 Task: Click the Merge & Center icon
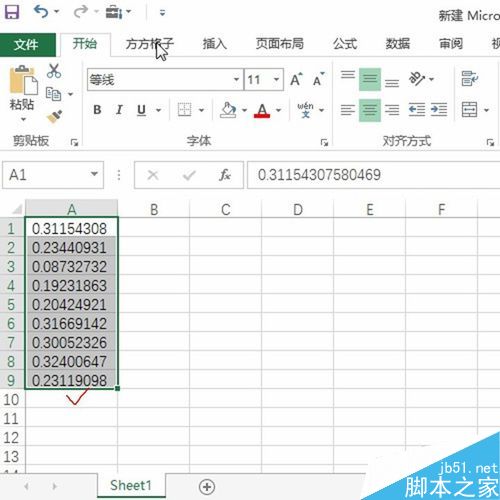pyautogui.click(x=470, y=110)
